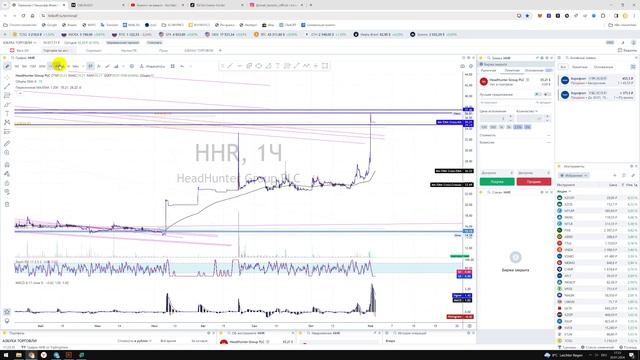Click the green Buy button
Image resolution: width=640 pixels, height=360 pixels.
(497, 182)
